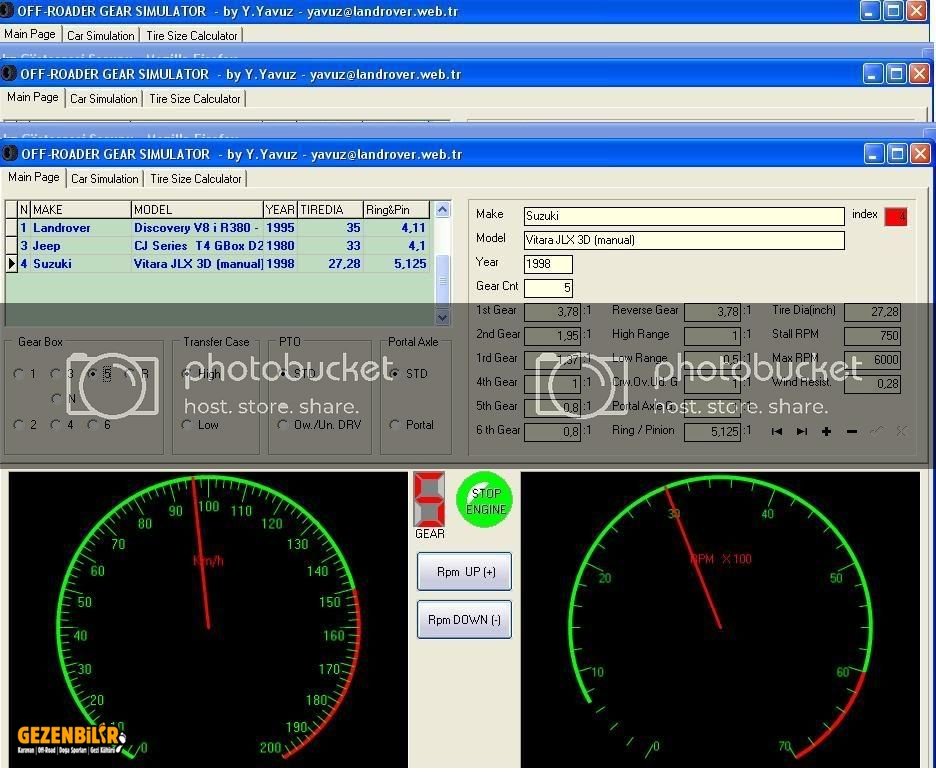This screenshot has width=936, height=772.
Task: Click the Year field showing 1998
Action: tap(548, 264)
